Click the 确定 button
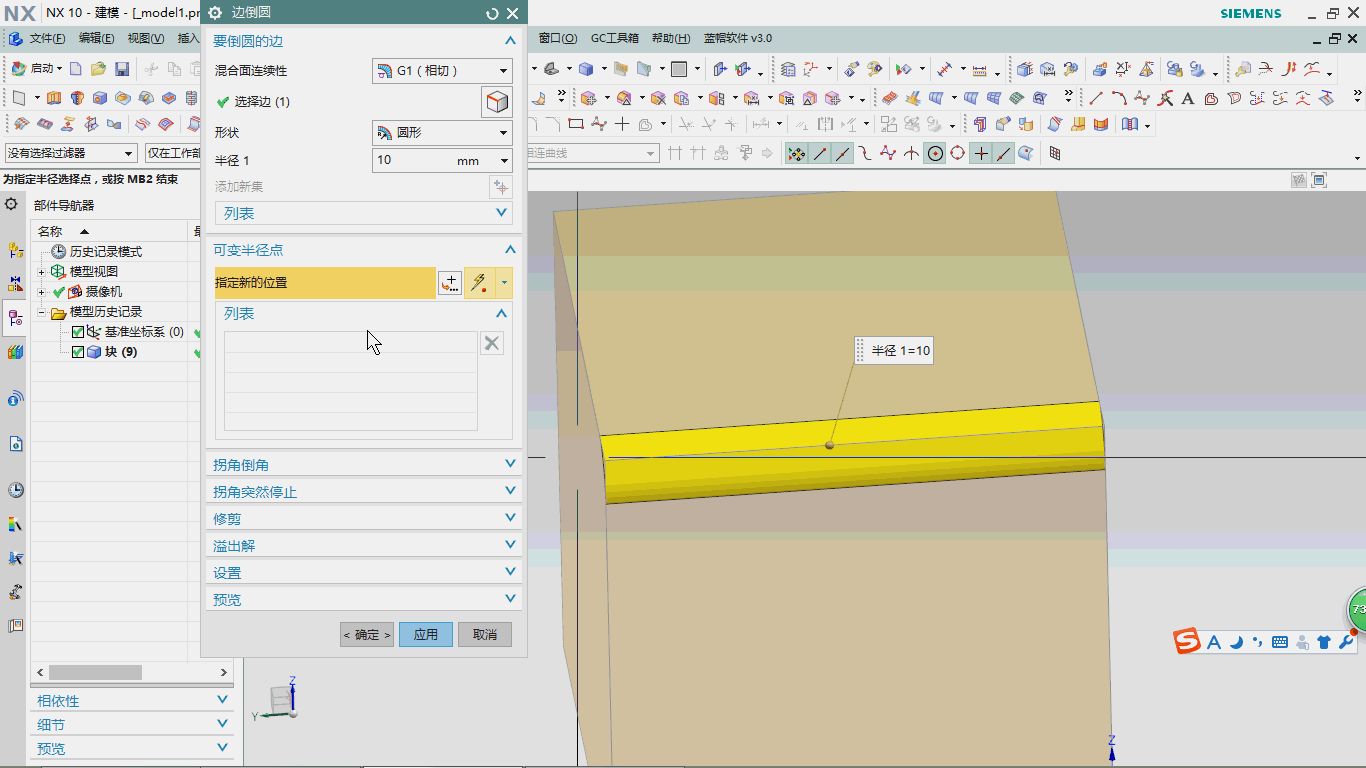1366x768 pixels. pyautogui.click(x=367, y=634)
